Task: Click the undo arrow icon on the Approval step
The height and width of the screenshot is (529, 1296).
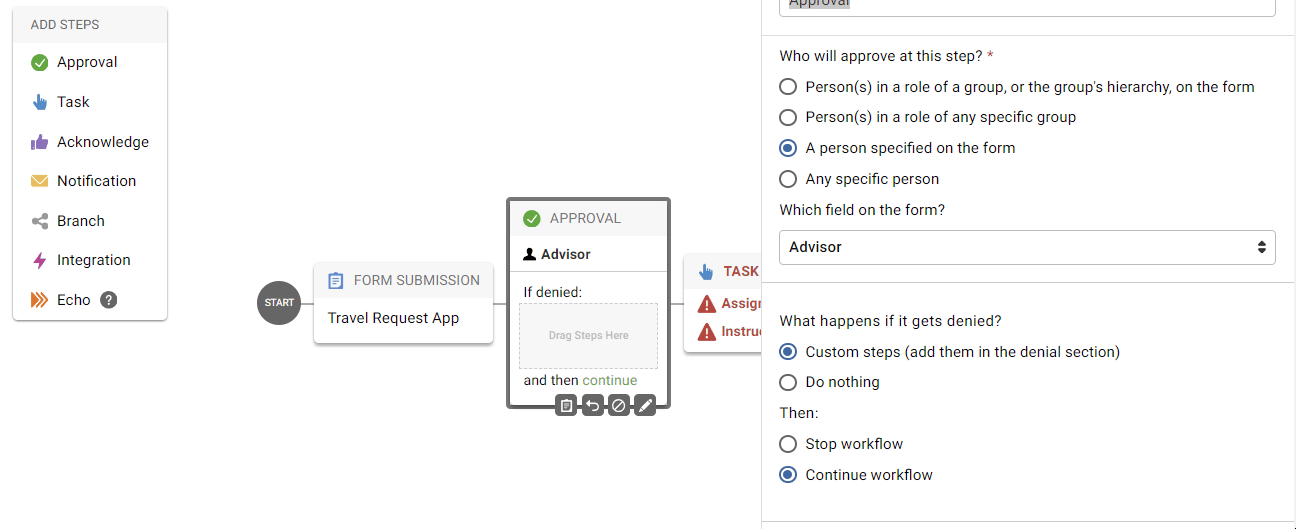Action: pos(592,405)
